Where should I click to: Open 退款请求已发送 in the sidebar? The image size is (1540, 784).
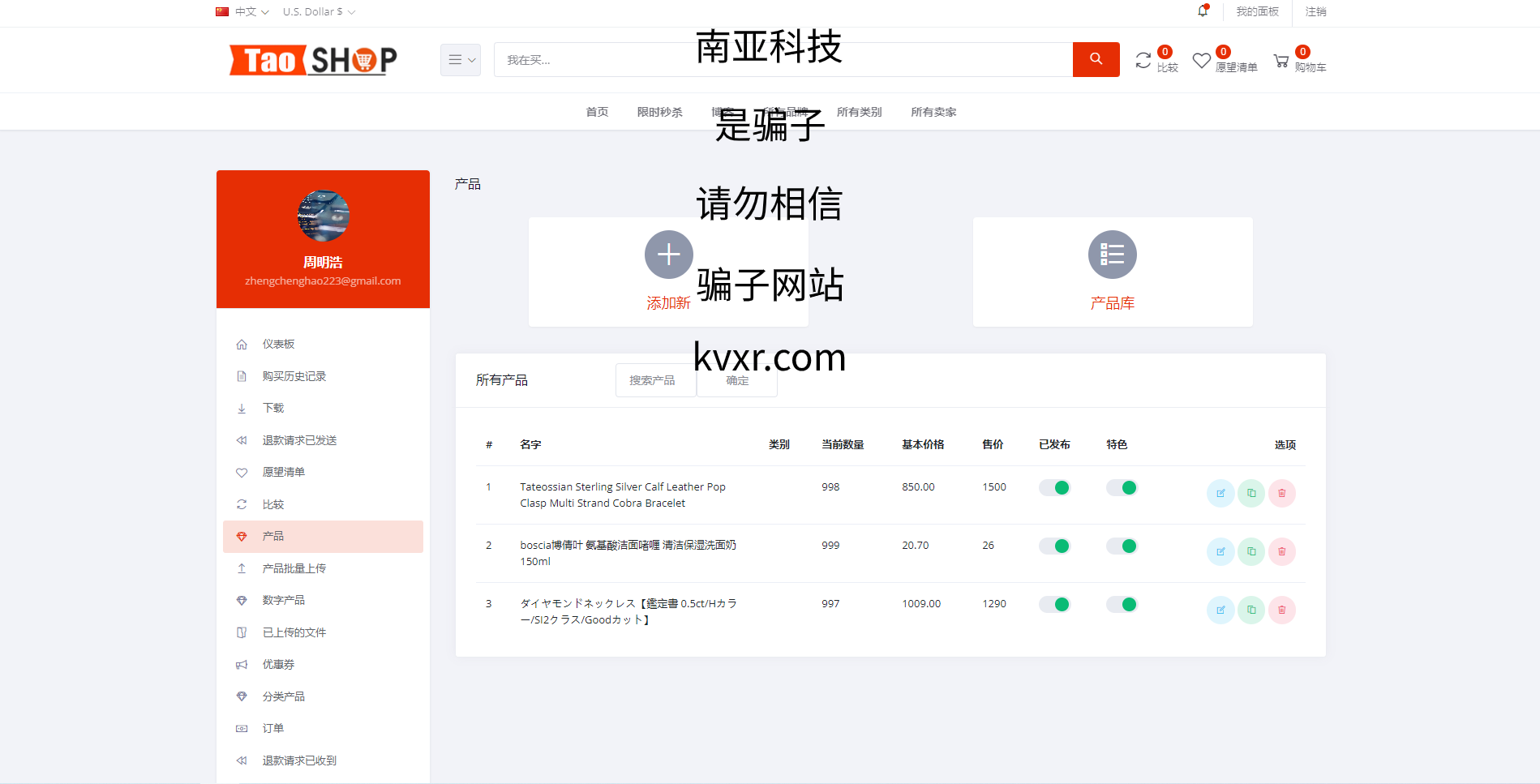[x=323, y=440]
